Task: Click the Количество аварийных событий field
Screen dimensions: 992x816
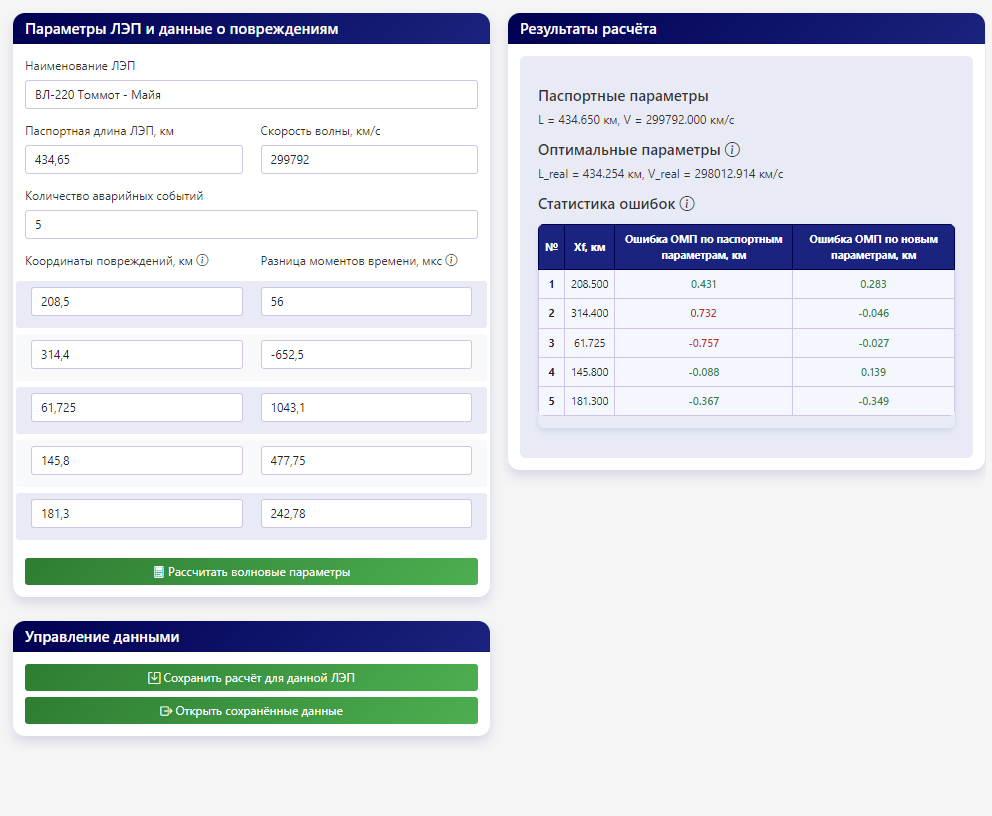Action: 251,225
